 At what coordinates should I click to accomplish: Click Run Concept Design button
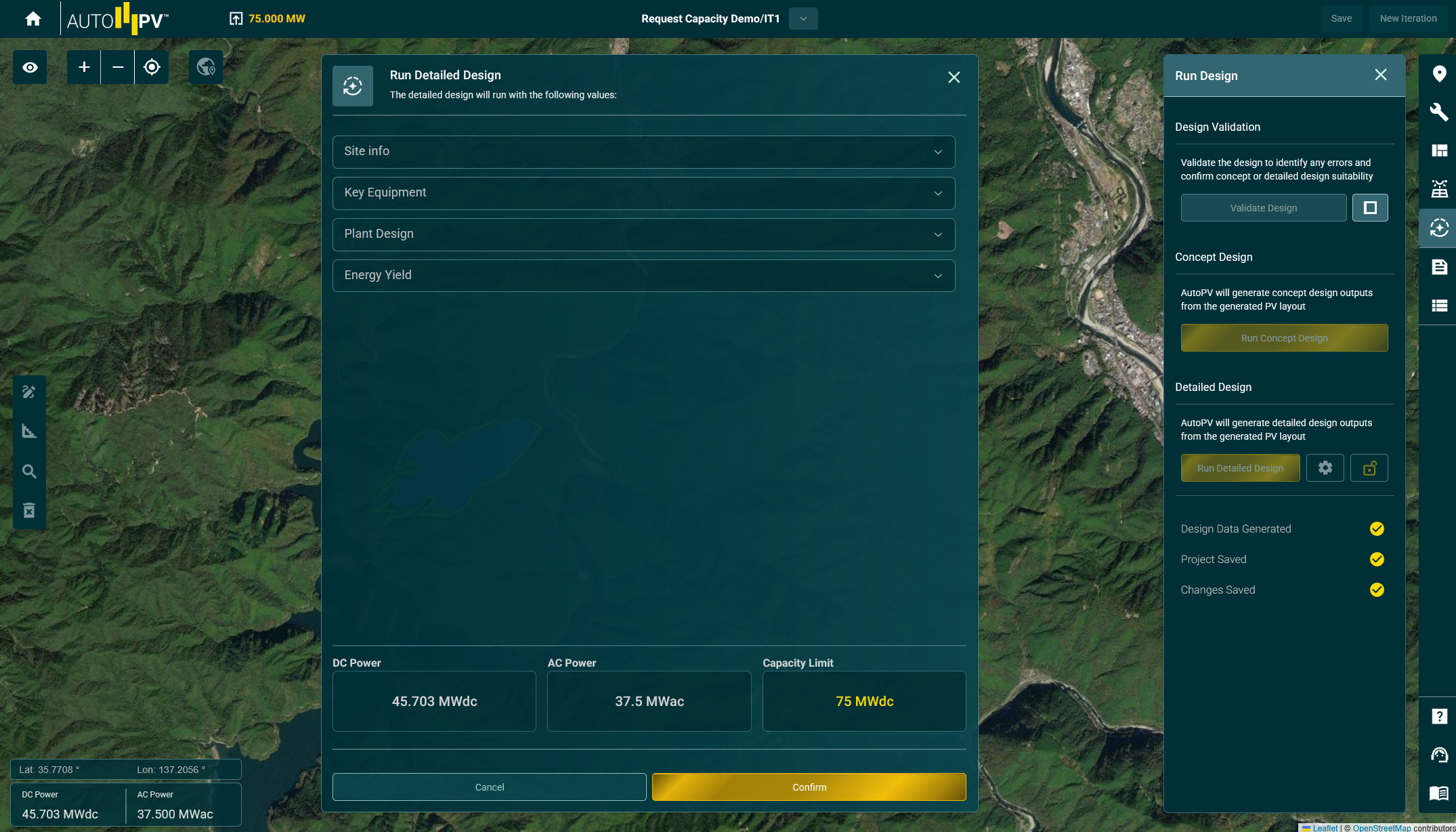tap(1284, 338)
